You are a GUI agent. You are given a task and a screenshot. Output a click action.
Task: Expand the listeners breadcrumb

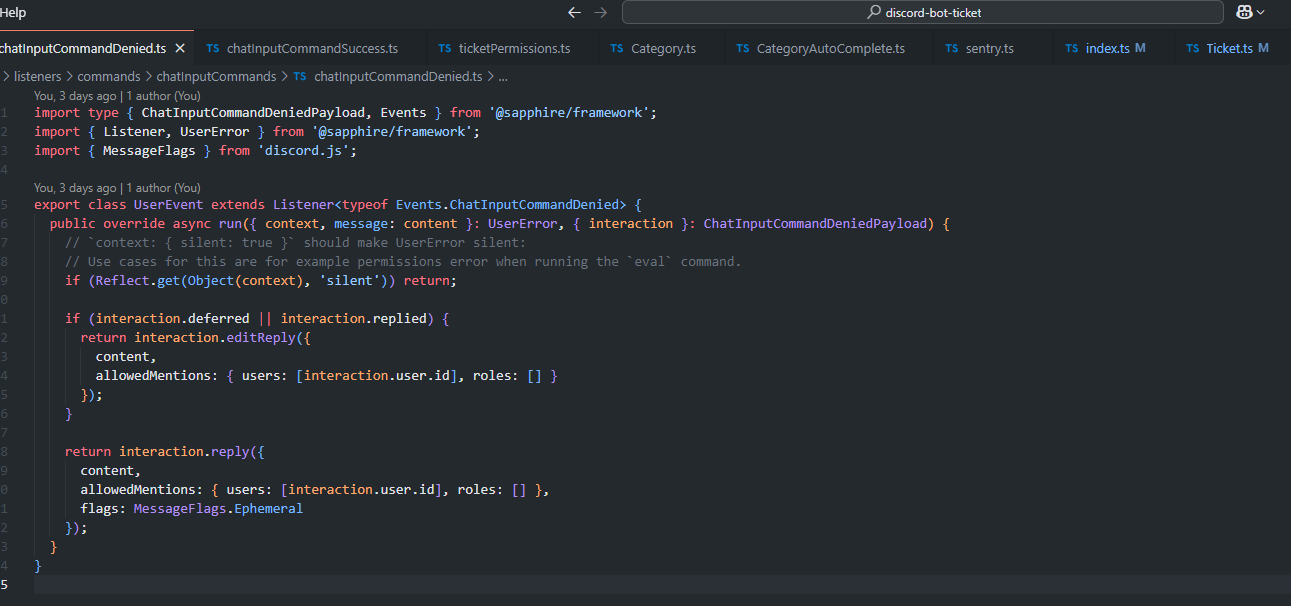[37, 76]
